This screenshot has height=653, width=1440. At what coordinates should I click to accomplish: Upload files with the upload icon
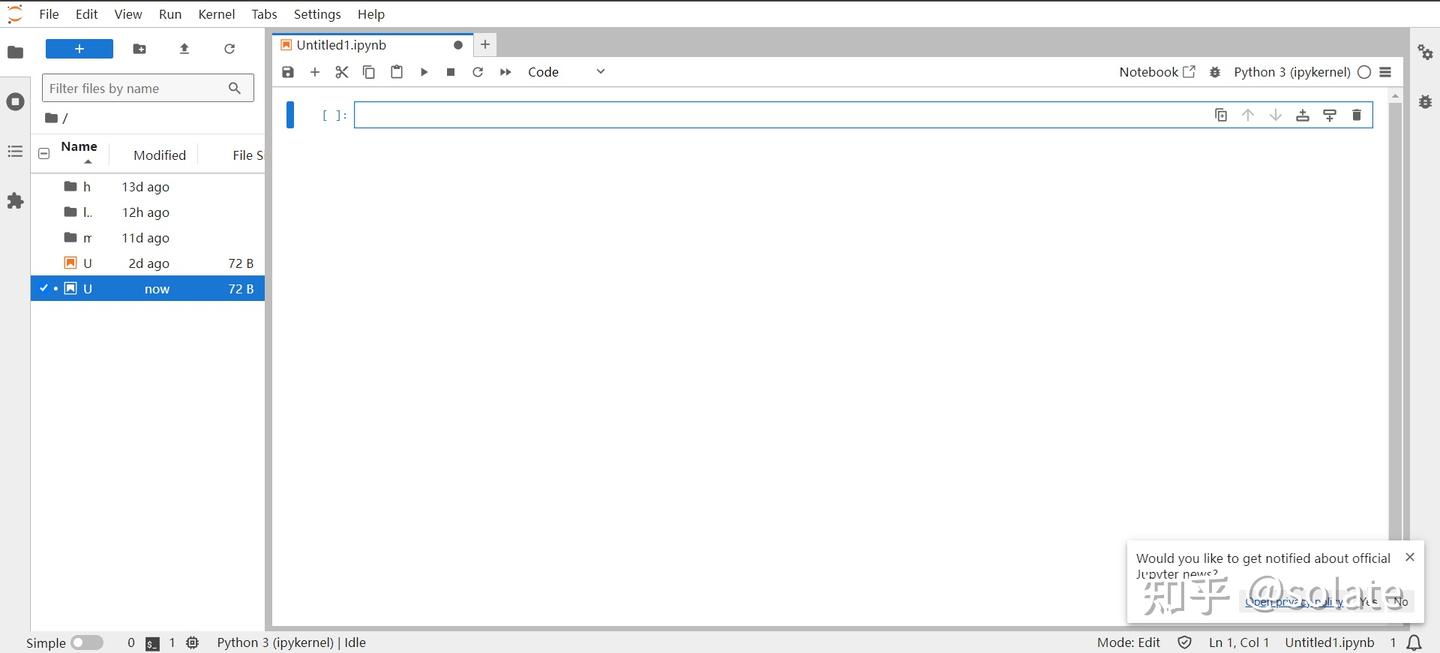coord(184,48)
